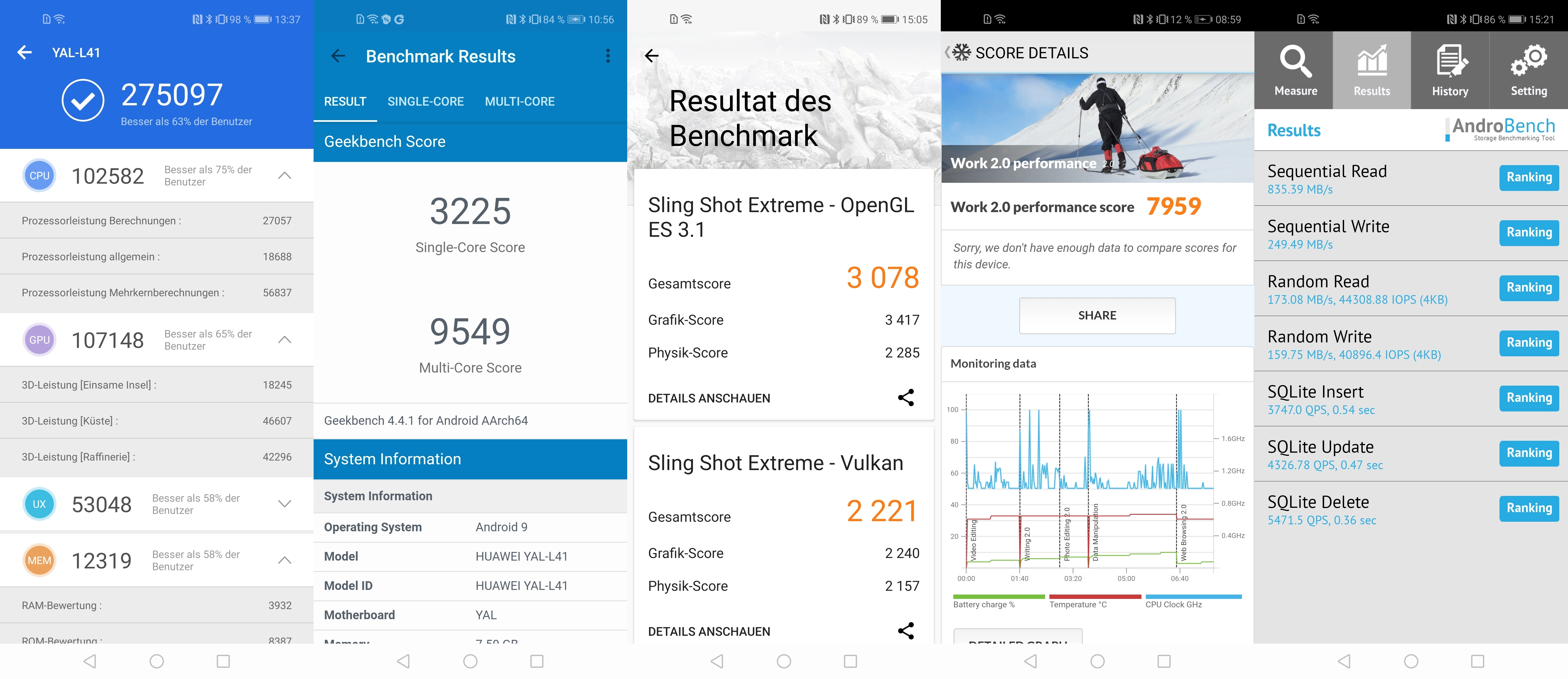
Task: Collapse the CPU 102582 section
Action: pyautogui.click(x=284, y=176)
